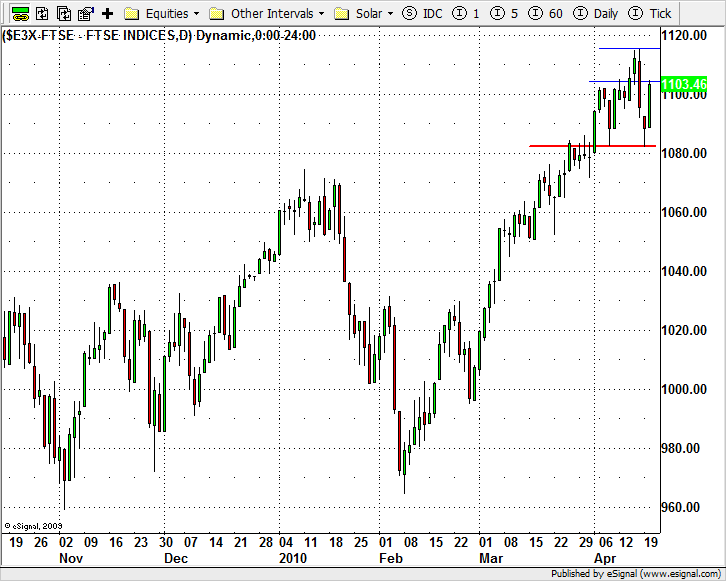The width and height of the screenshot is (726, 581).
Task: Click the 11 date label
Action: tap(311, 542)
